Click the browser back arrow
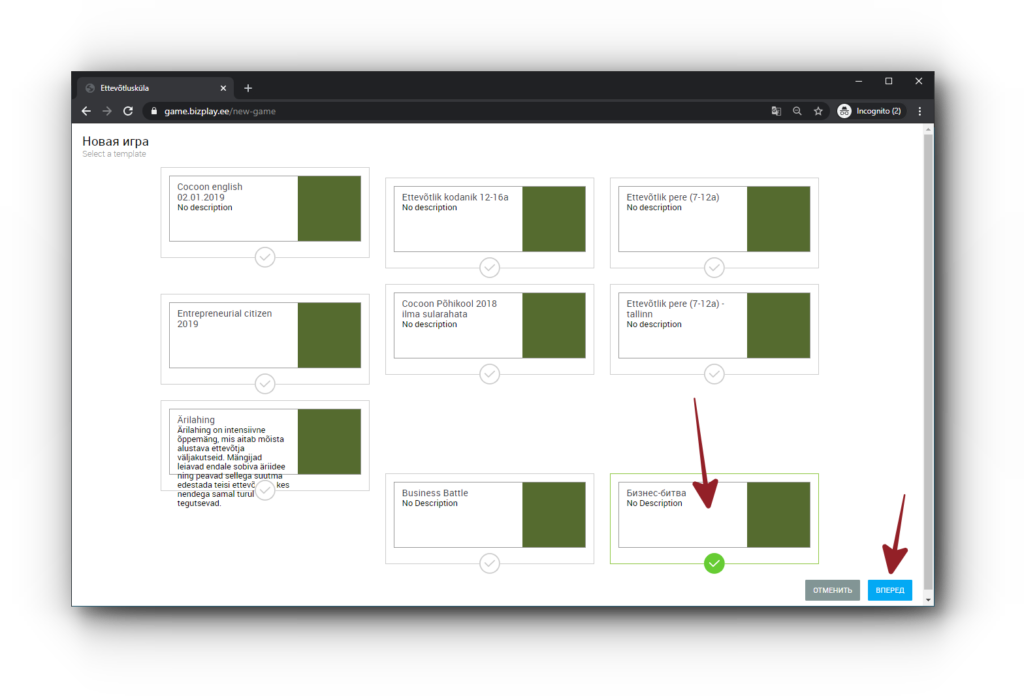This screenshot has width=1024, height=696. click(86, 111)
